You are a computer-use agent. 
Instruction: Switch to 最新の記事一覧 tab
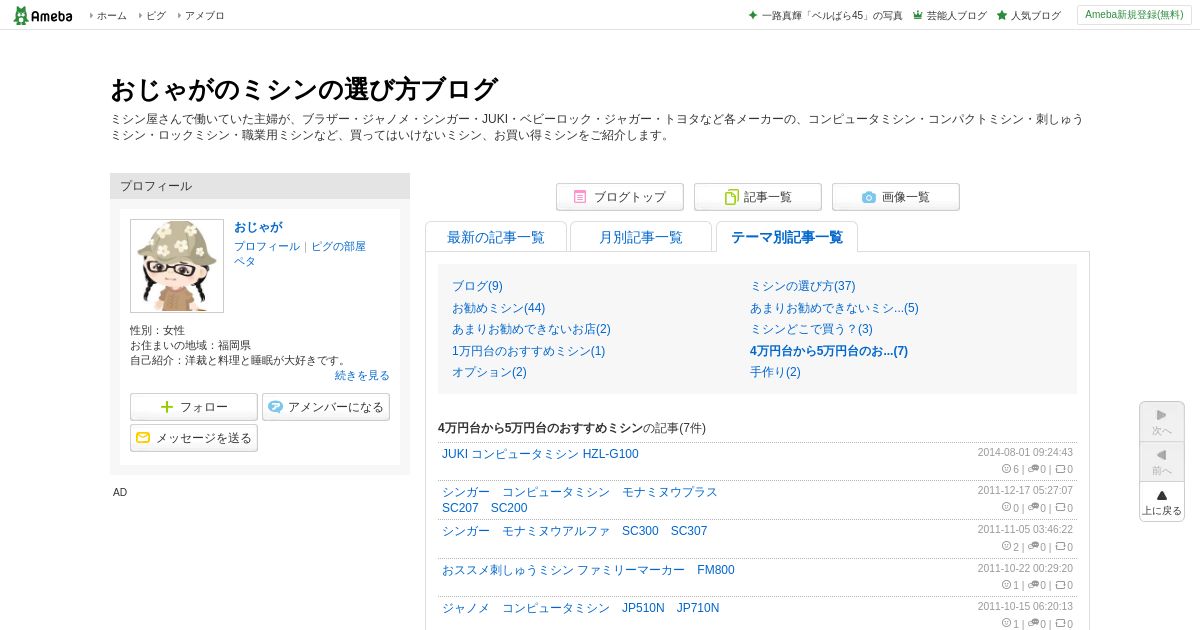coord(496,237)
